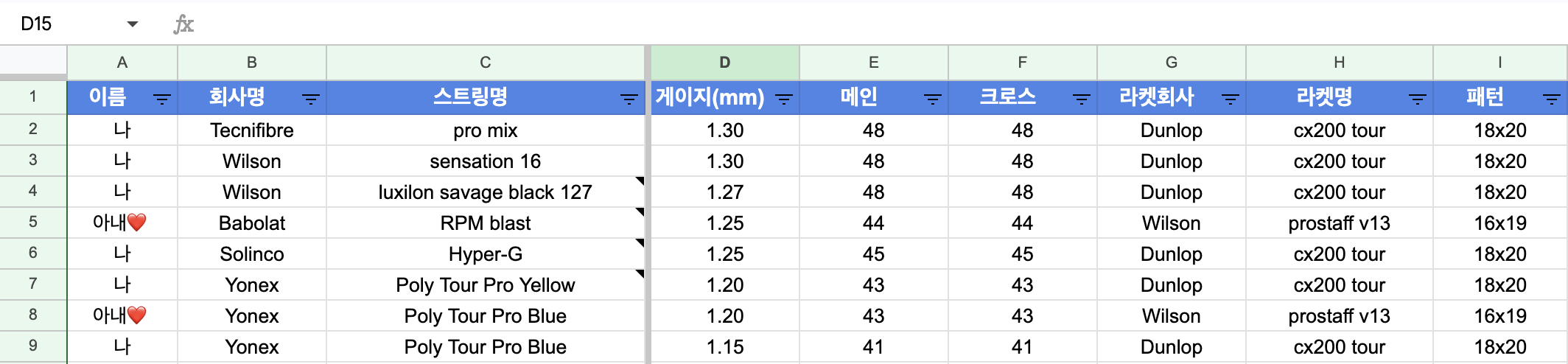Click the fx formula bar icon
Viewport: 1568px width, 364px height.
[183, 24]
